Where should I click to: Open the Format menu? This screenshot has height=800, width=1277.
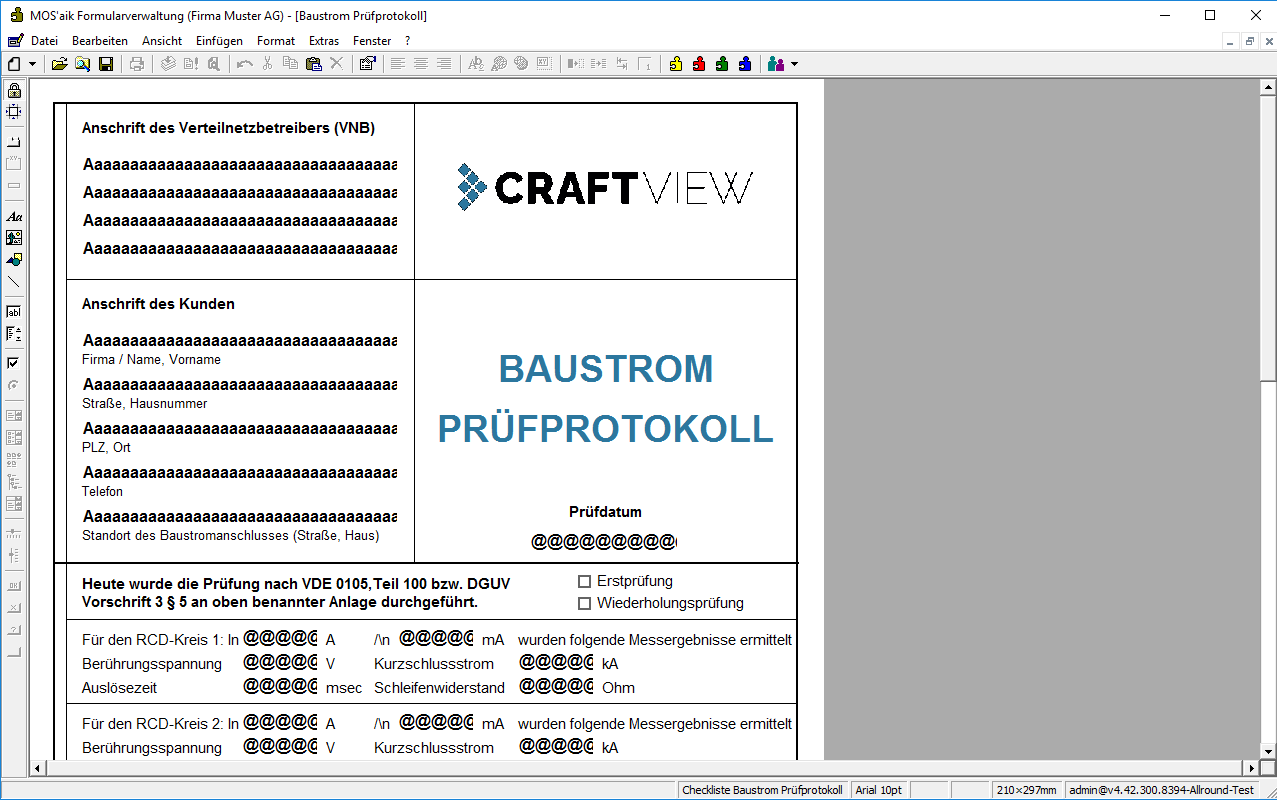tap(276, 41)
